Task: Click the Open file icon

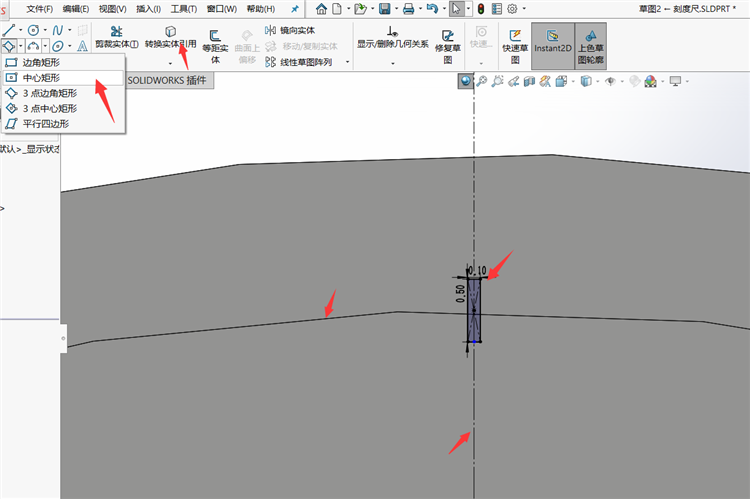Action: pyautogui.click(x=360, y=9)
